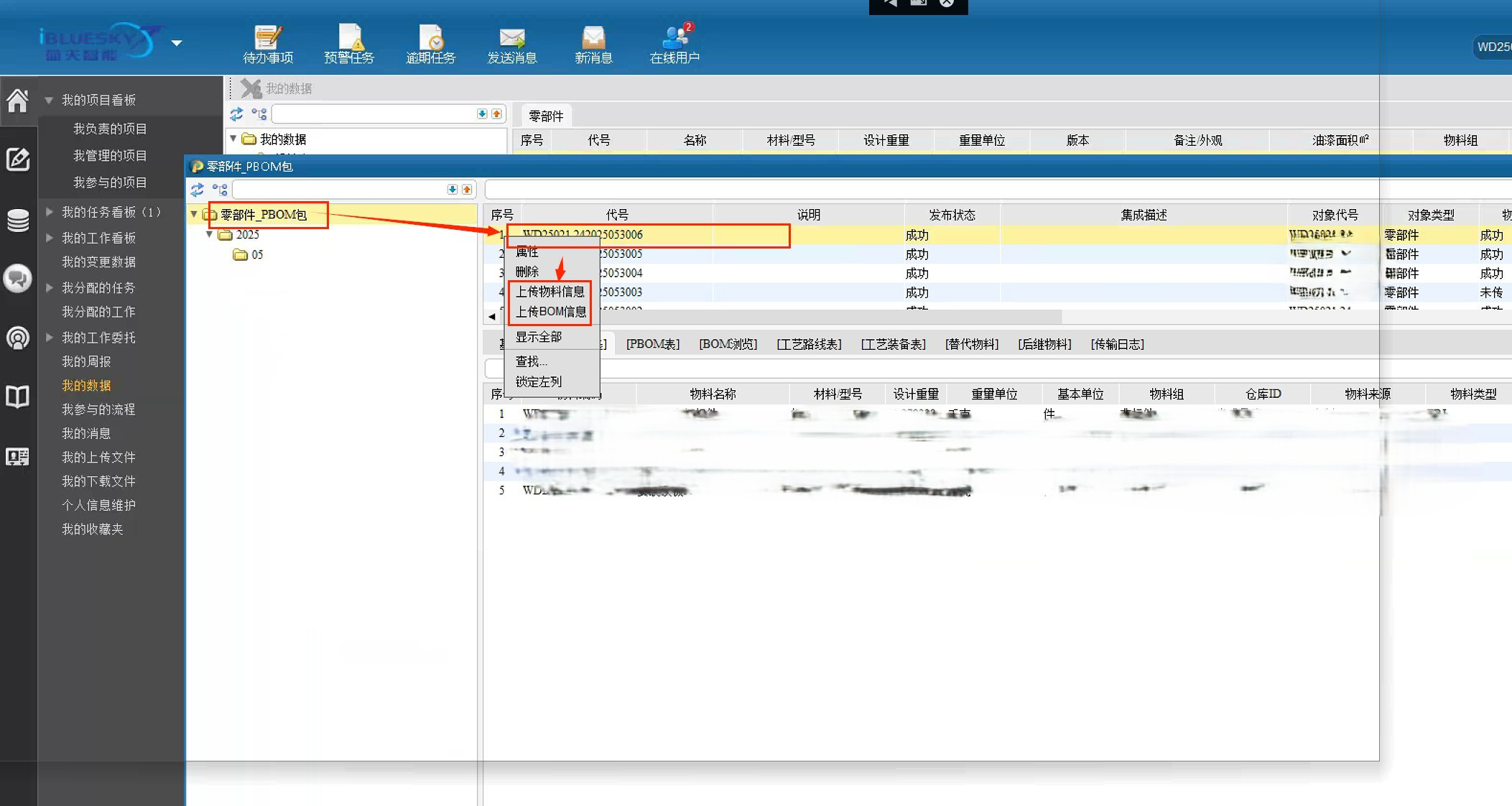1512x806 pixels.
Task: Open the 待办事项 to-do icon
Action: [268, 43]
